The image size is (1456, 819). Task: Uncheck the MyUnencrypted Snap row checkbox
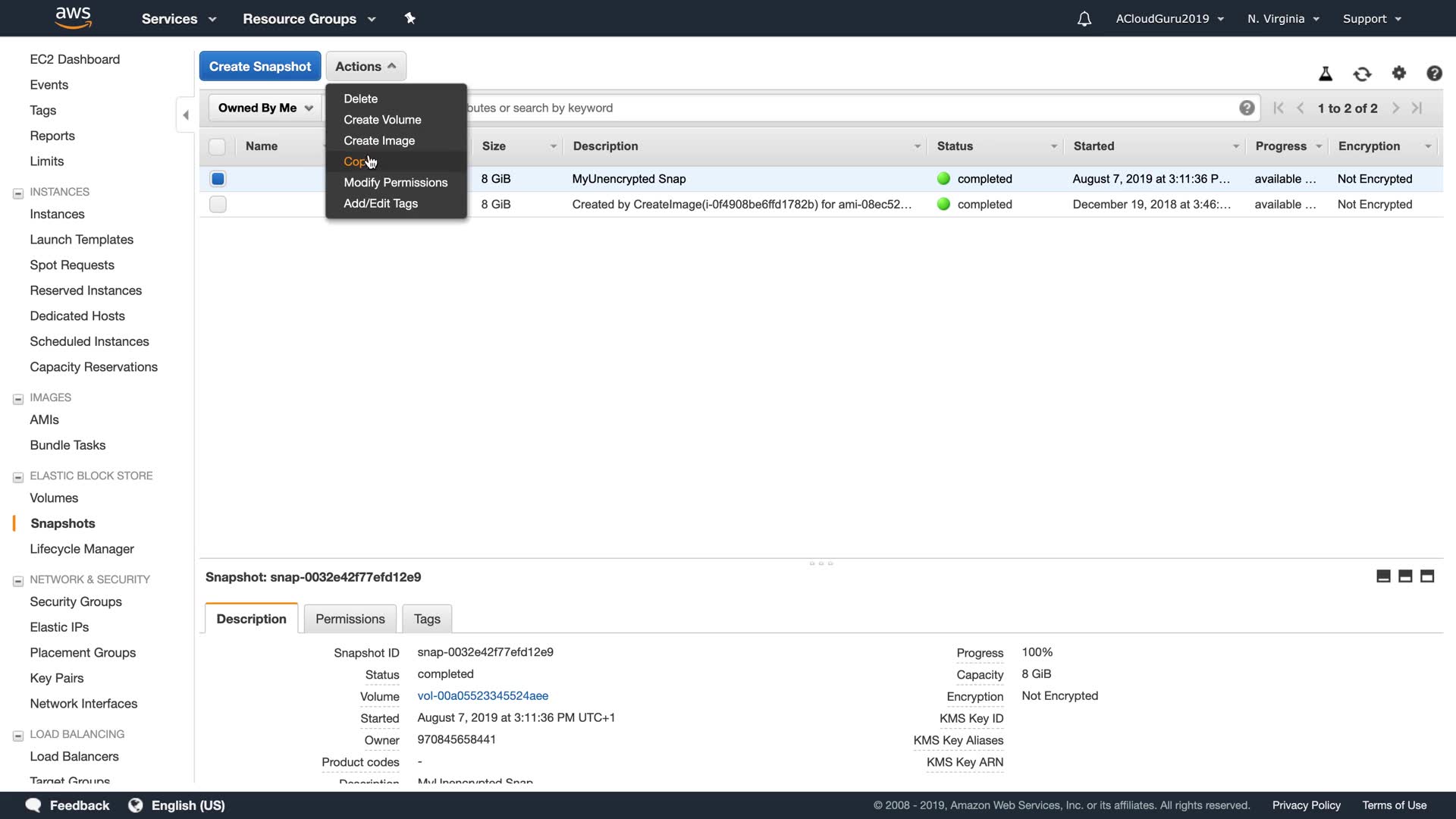[x=218, y=179]
